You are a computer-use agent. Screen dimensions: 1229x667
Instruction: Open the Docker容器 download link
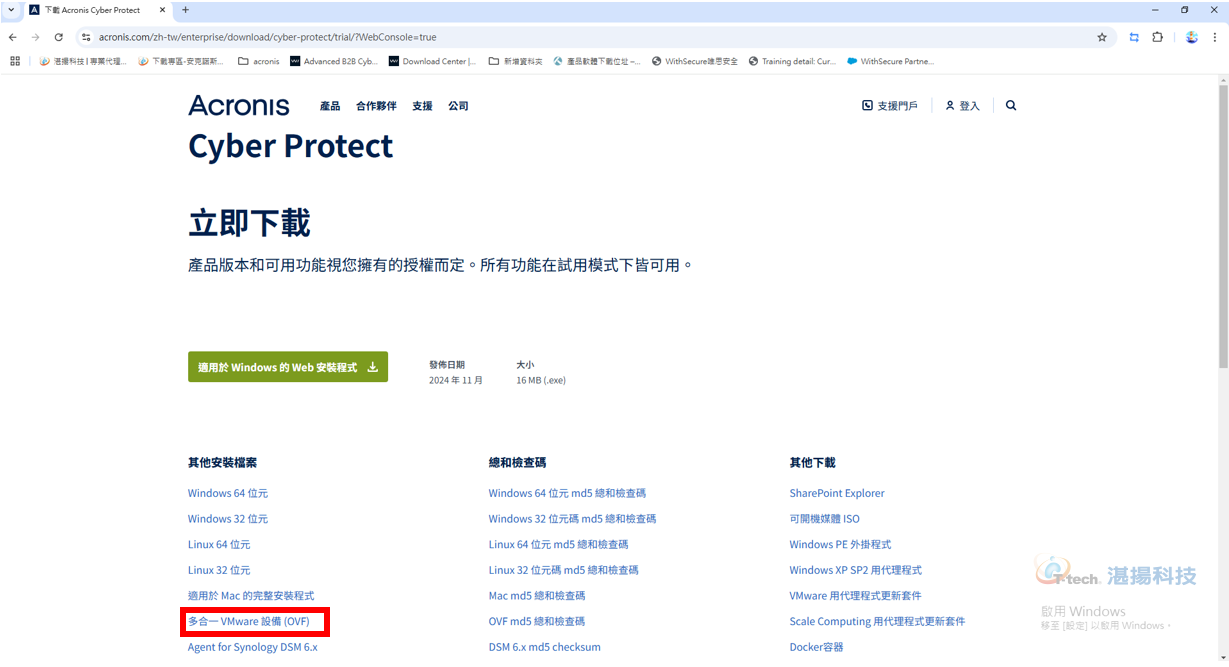(816, 647)
